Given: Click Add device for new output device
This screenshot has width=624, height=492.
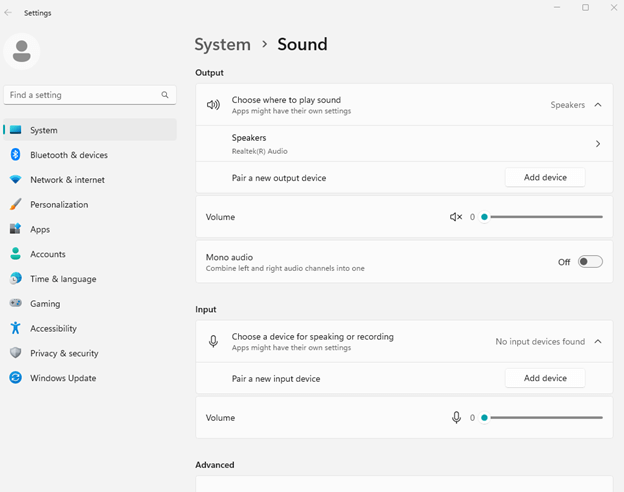Looking at the screenshot, I should pos(545,177).
